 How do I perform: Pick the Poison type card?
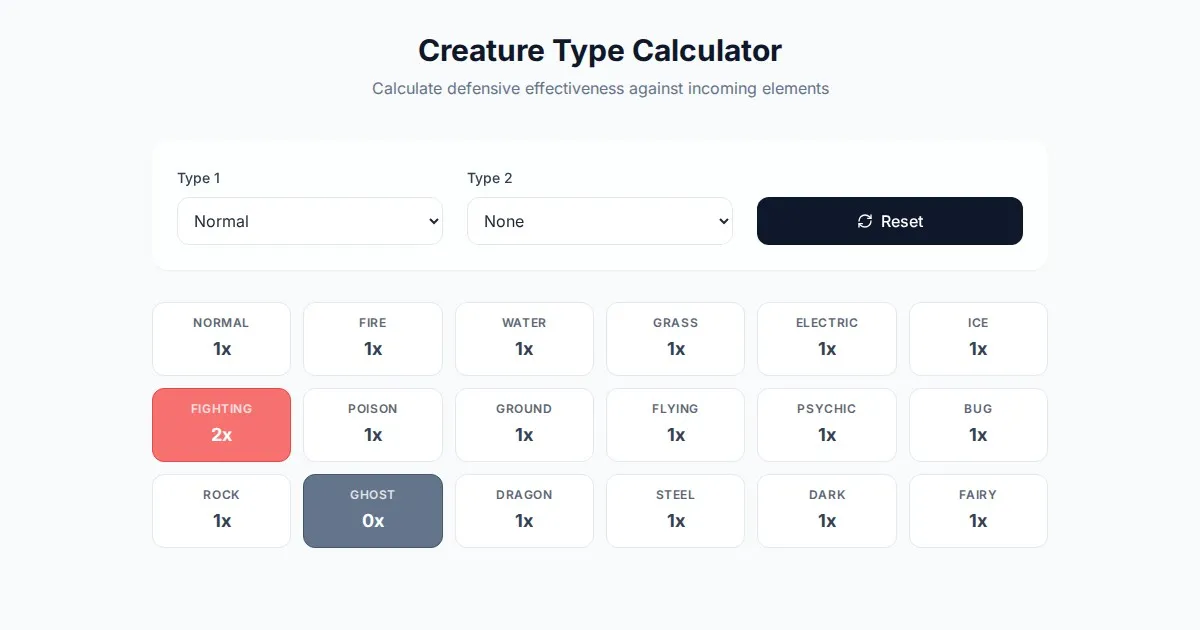(373, 425)
